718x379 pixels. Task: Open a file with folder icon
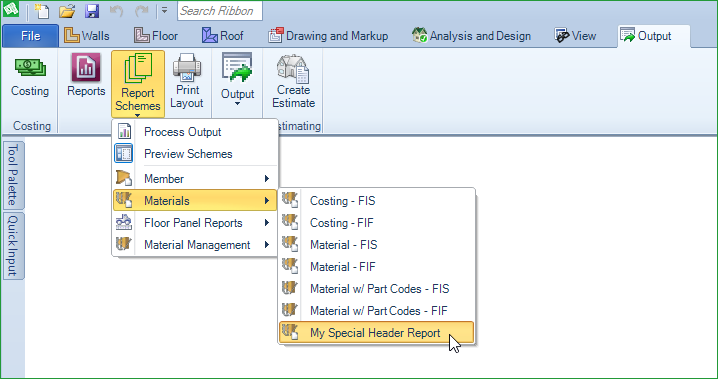click(67, 11)
